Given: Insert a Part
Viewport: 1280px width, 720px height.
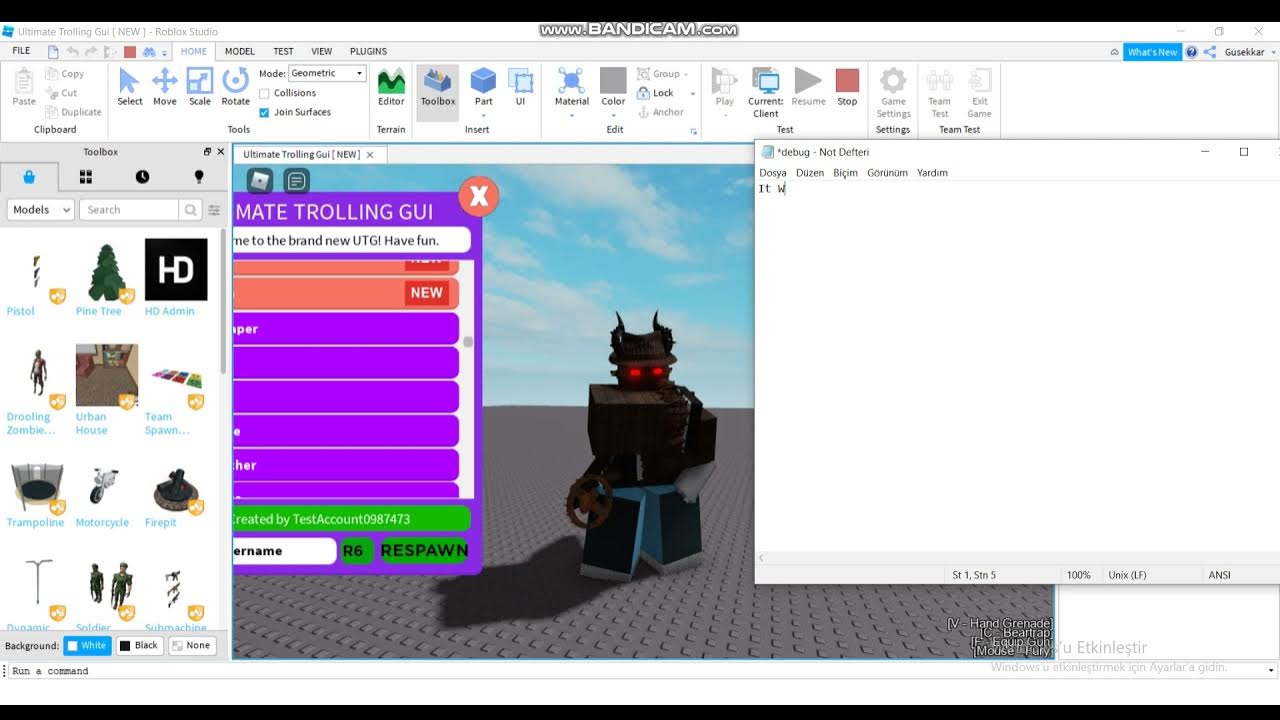Looking at the screenshot, I should pyautogui.click(x=484, y=87).
